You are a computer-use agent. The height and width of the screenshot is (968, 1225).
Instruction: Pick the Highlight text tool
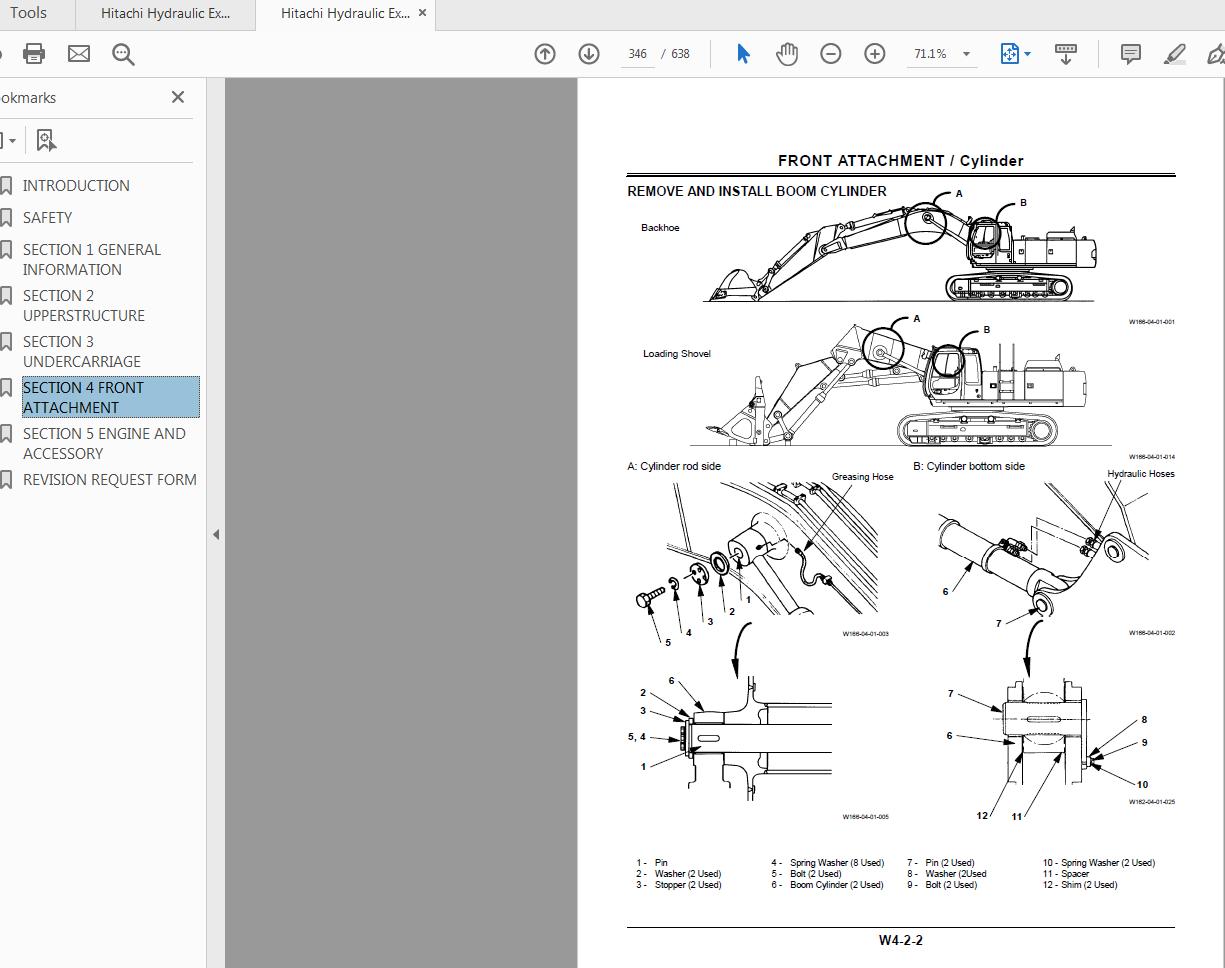pyautogui.click(x=1174, y=53)
